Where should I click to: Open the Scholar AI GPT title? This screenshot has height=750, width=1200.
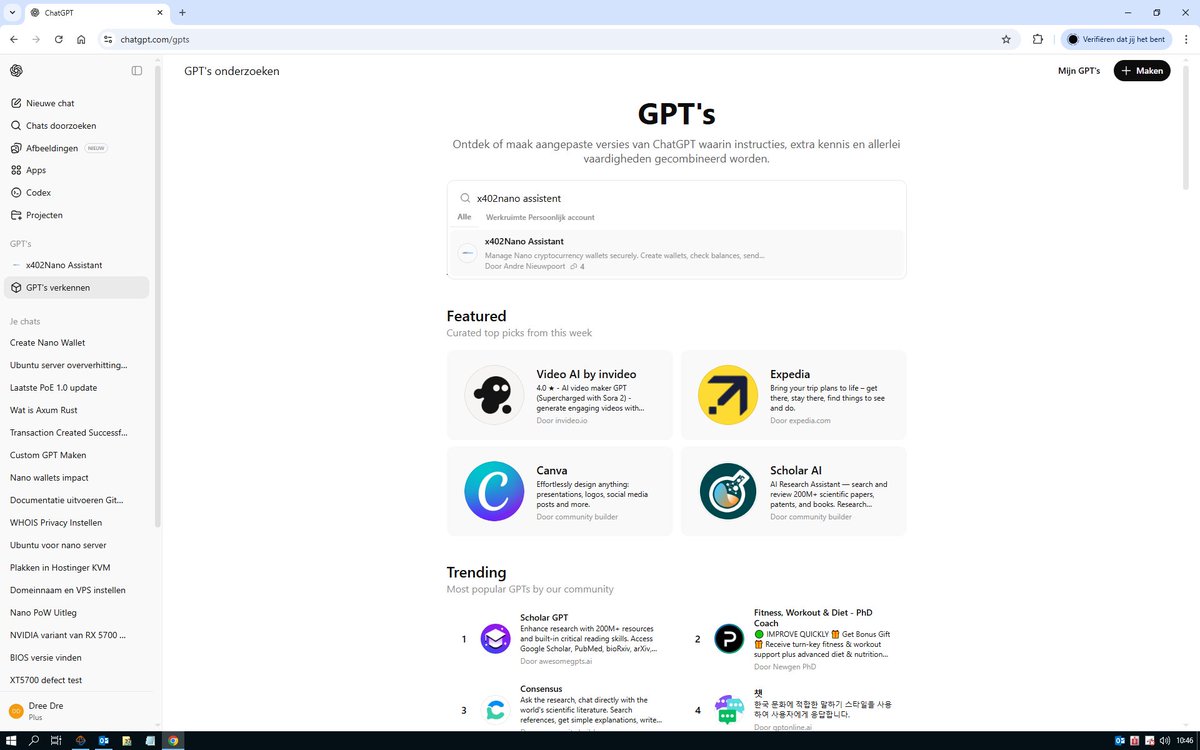click(796, 470)
